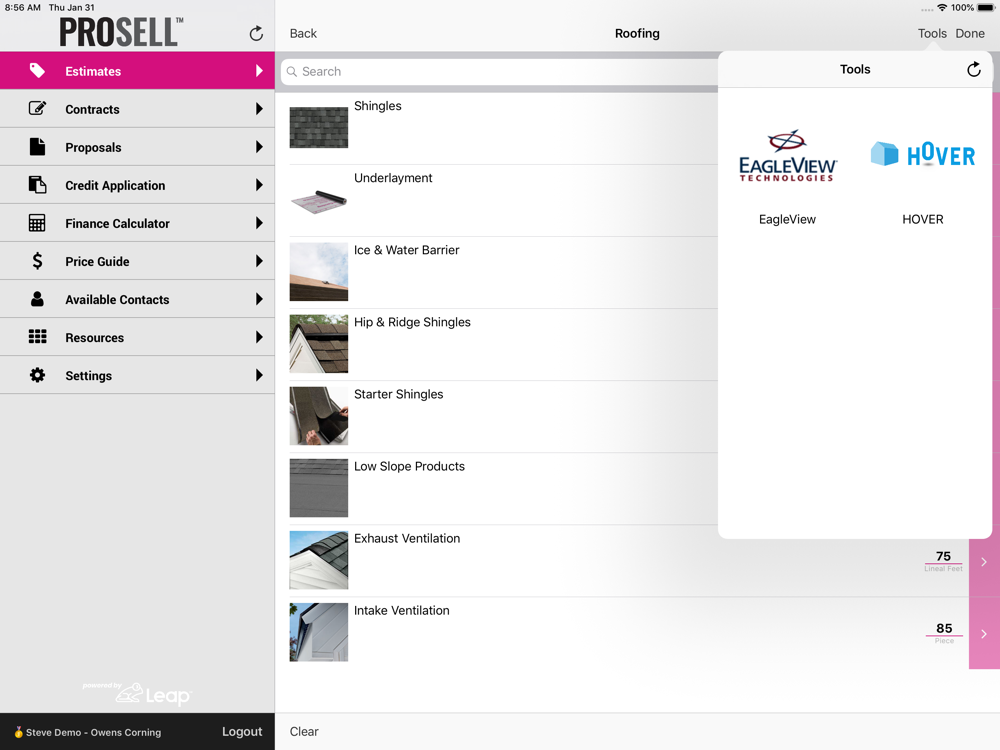The image size is (1000, 750).
Task: Select the Exhaust Ventilation thumbnail
Action: pos(319,560)
